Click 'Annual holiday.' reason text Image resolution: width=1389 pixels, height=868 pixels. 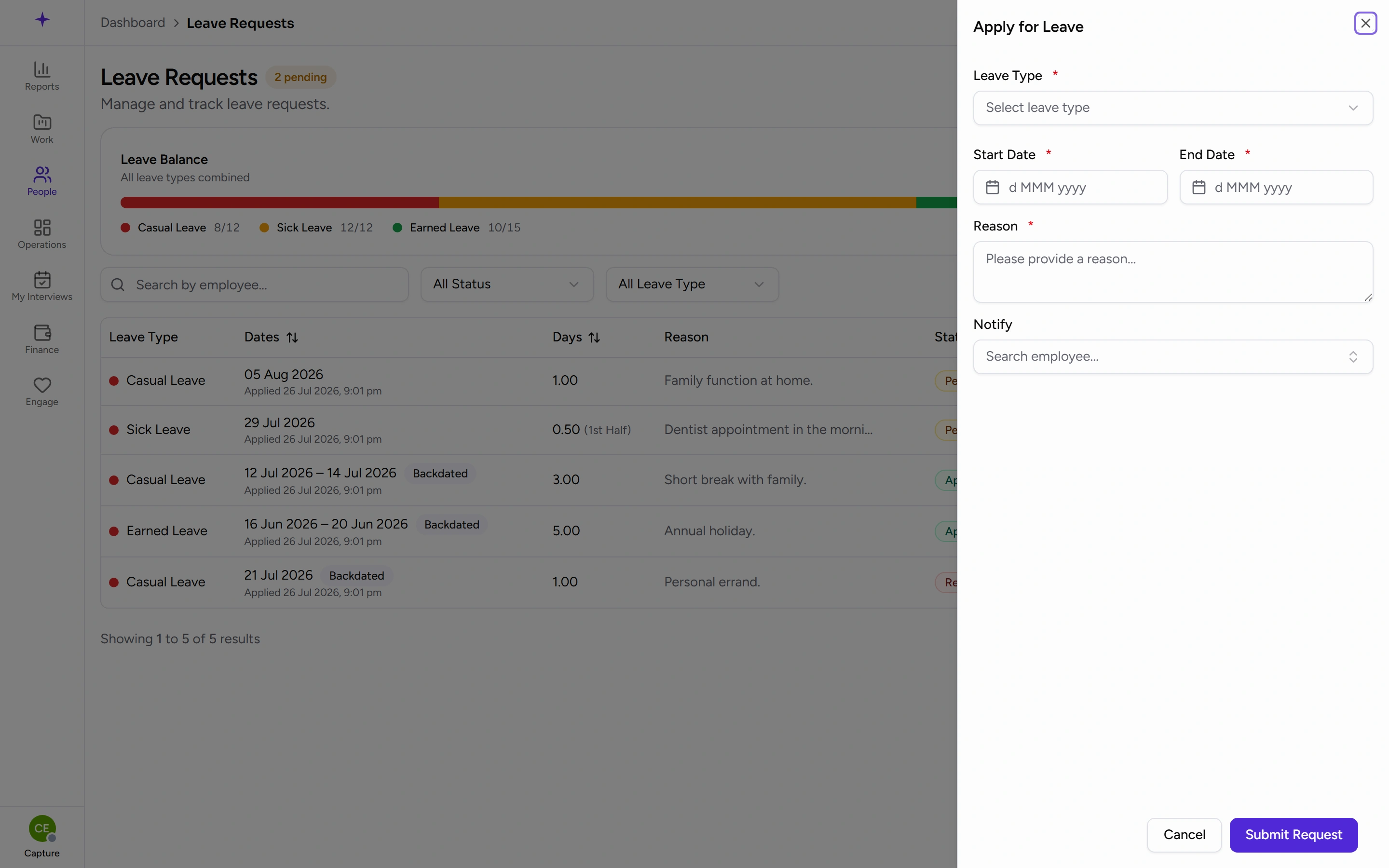pyautogui.click(x=709, y=531)
